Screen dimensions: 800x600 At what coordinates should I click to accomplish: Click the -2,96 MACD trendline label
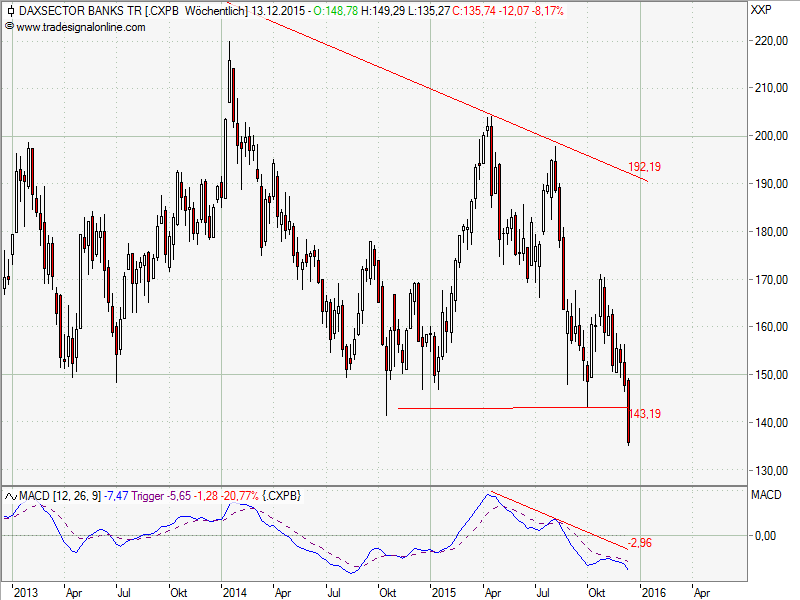coord(640,543)
